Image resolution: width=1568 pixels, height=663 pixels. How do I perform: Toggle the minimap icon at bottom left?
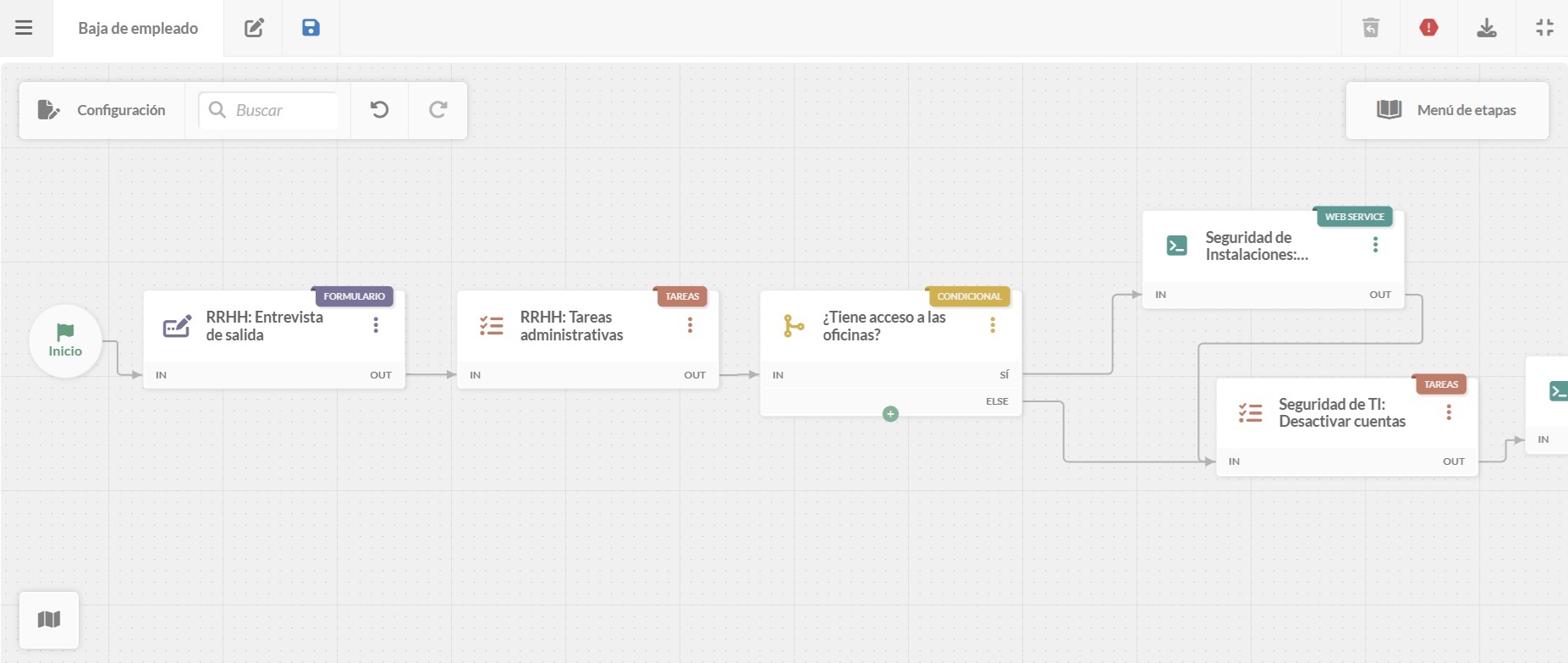[49, 620]
